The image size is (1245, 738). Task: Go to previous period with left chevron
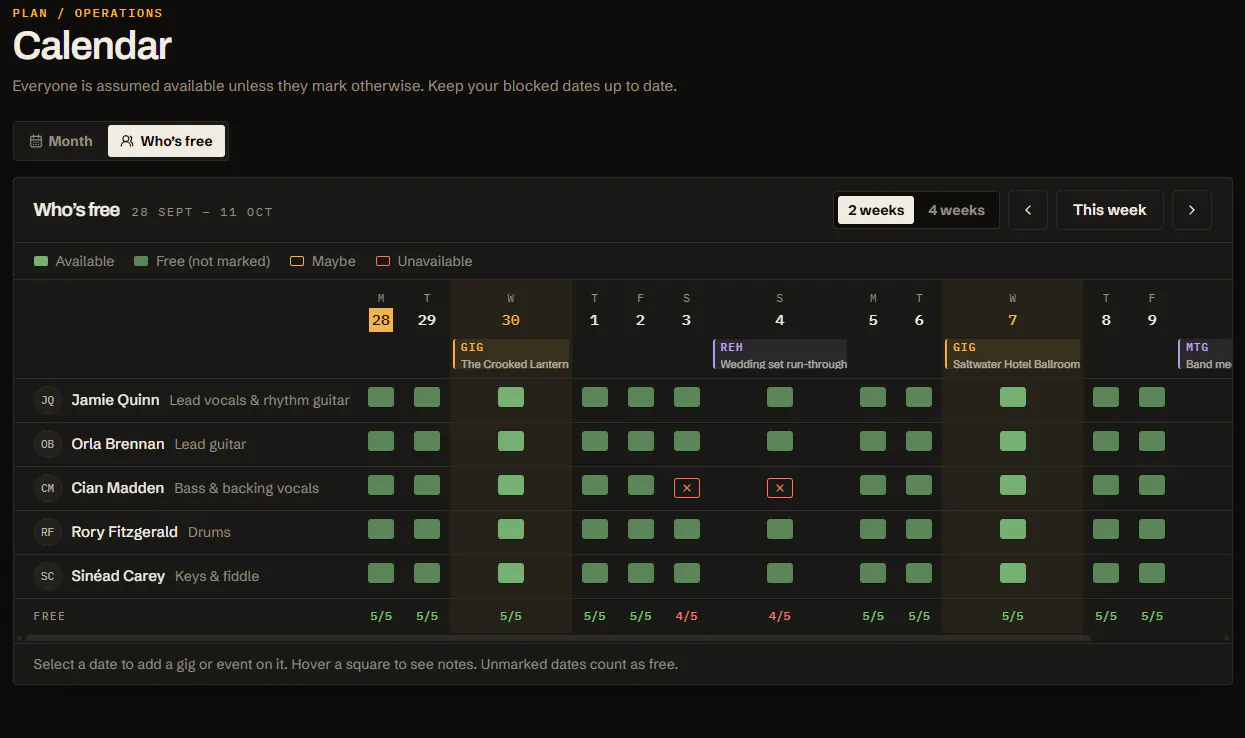point(1028,210)
